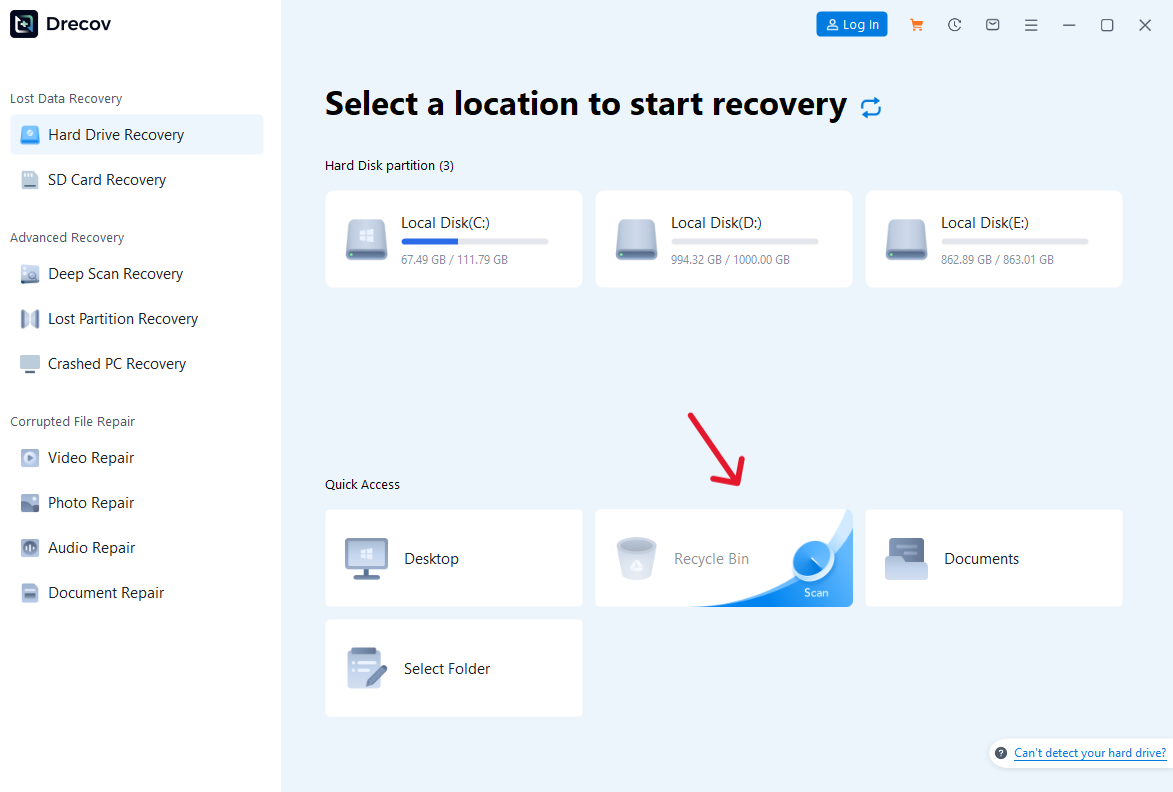1173x792 pixels.
Task: Select Video Repair under Corrupted File Repair
Action: point(89,457)
